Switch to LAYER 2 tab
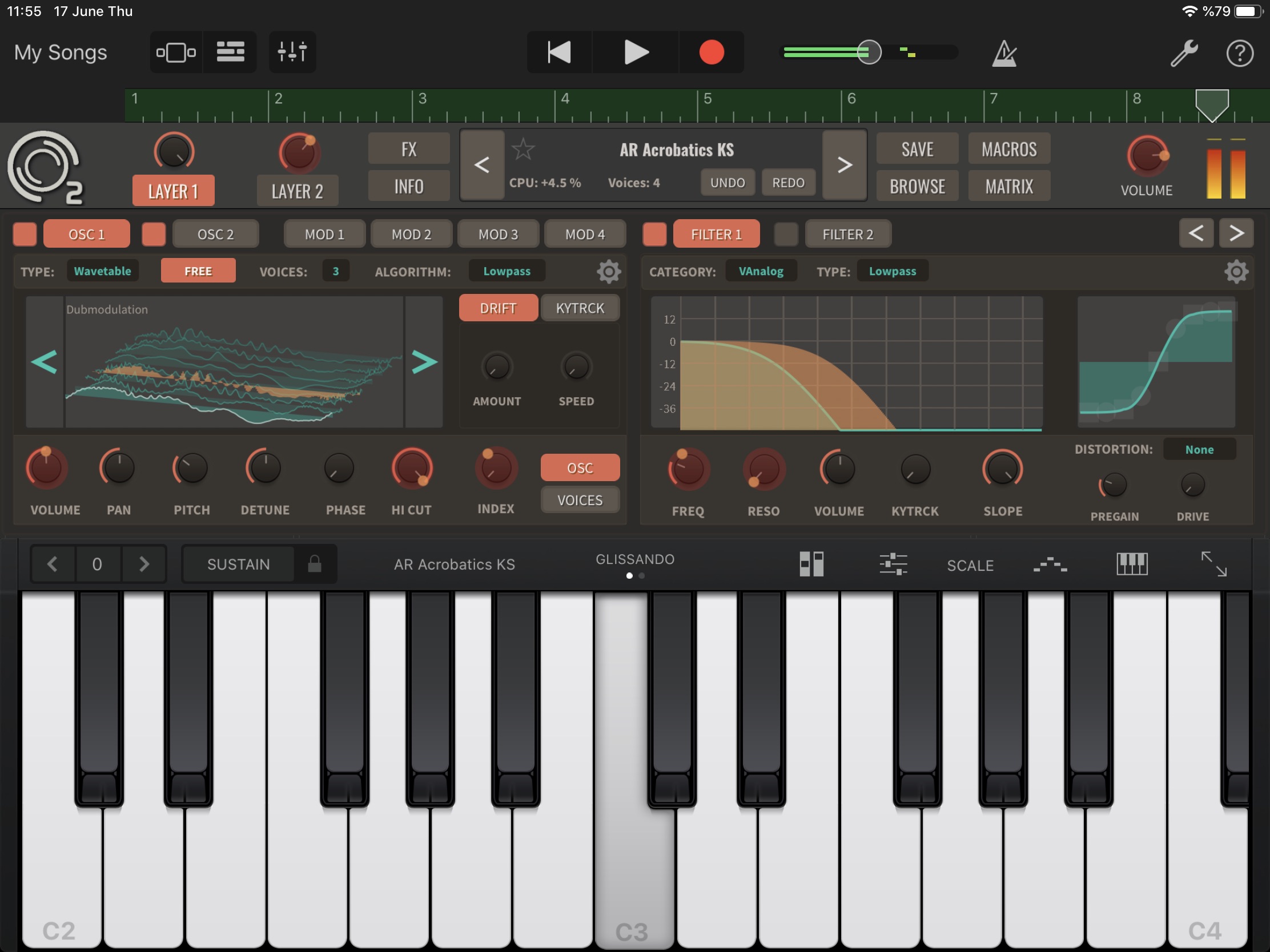 point(298,191)
